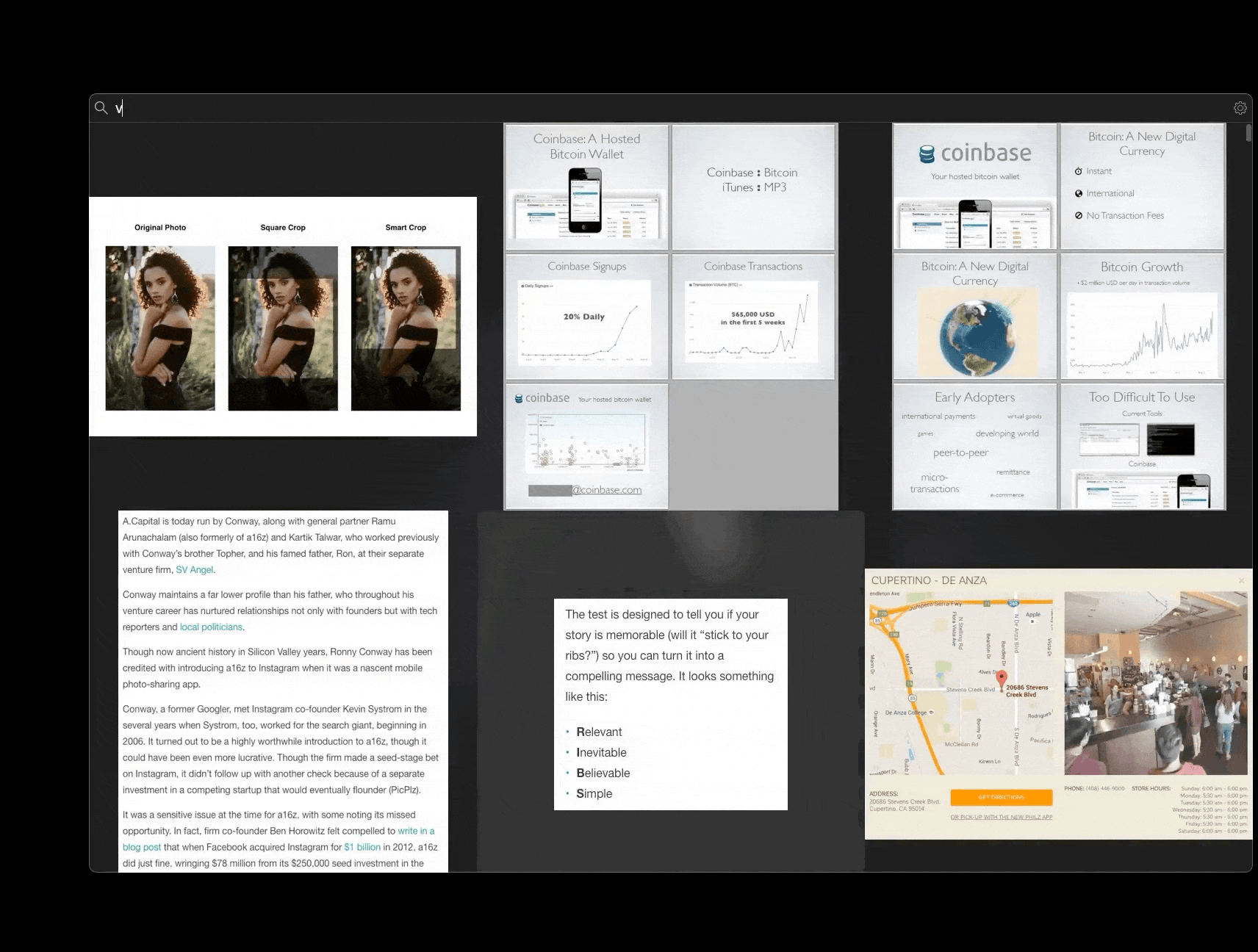1258x952 pixels.
Task: Click the '20% Daily' chart label
Action: (x=584, y=317)
